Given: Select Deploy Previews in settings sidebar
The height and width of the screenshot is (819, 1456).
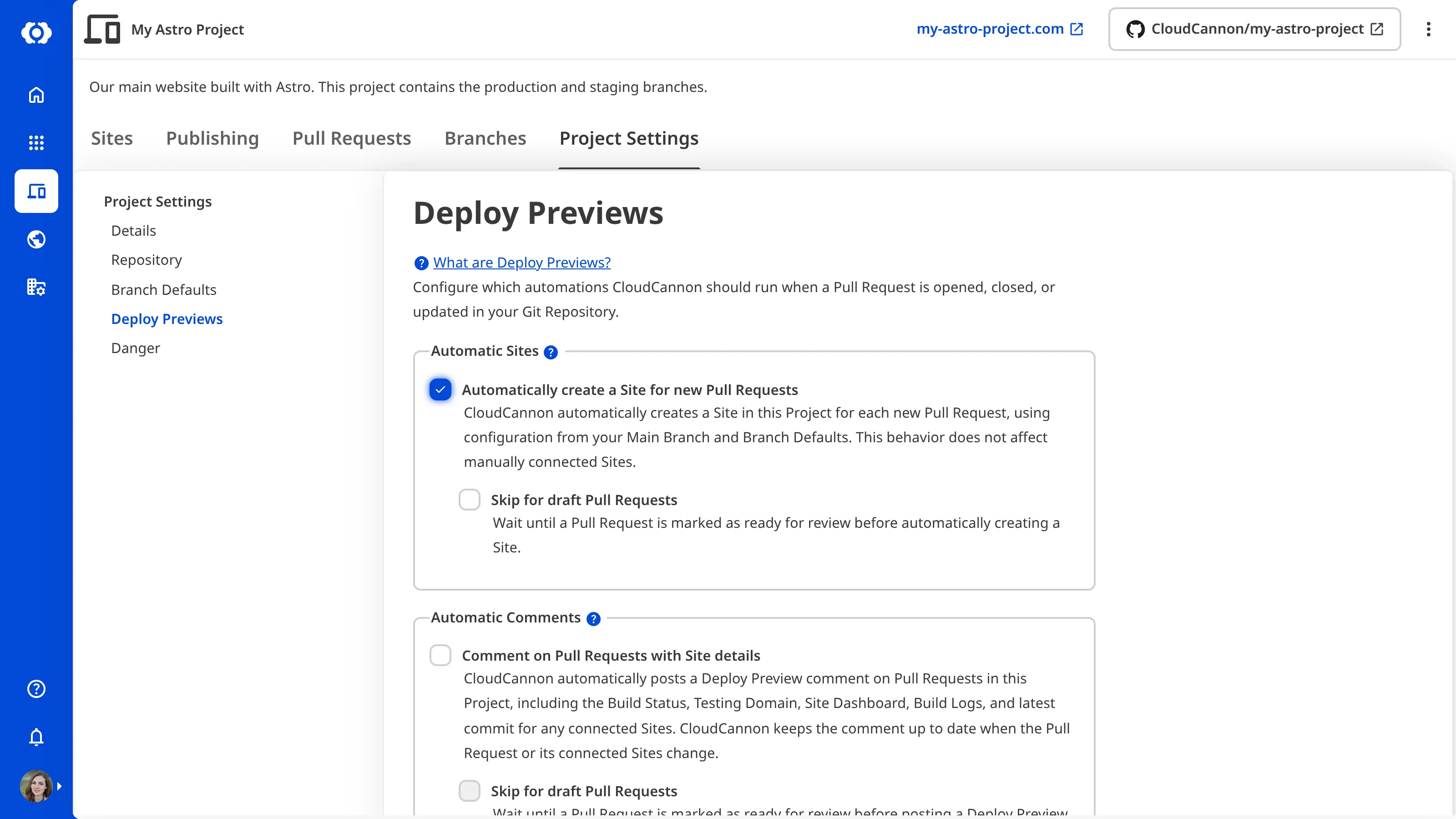Looking at the screenshot, I should point(167,319).
